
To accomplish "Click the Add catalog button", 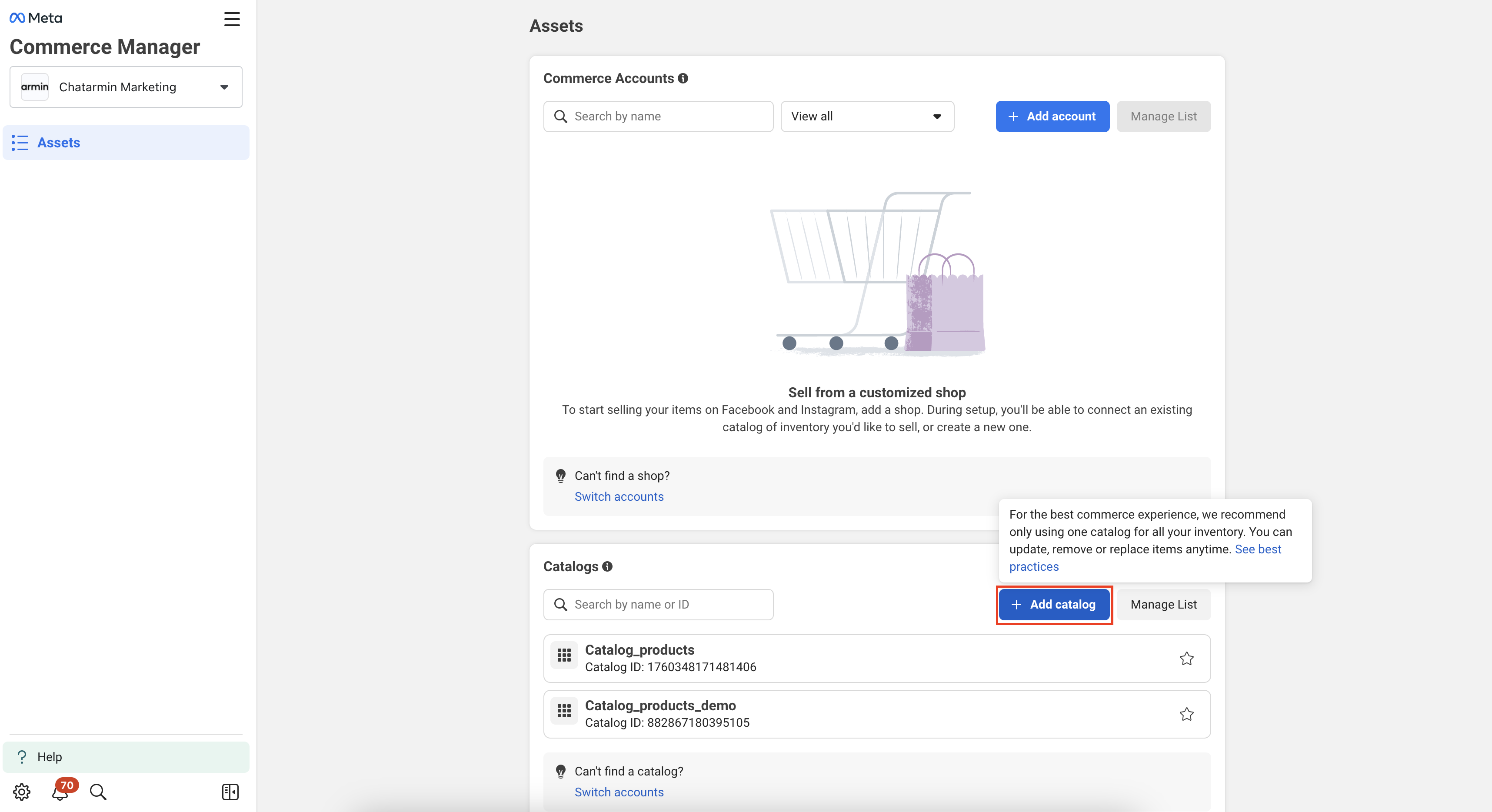I will tap(1053, 604).
